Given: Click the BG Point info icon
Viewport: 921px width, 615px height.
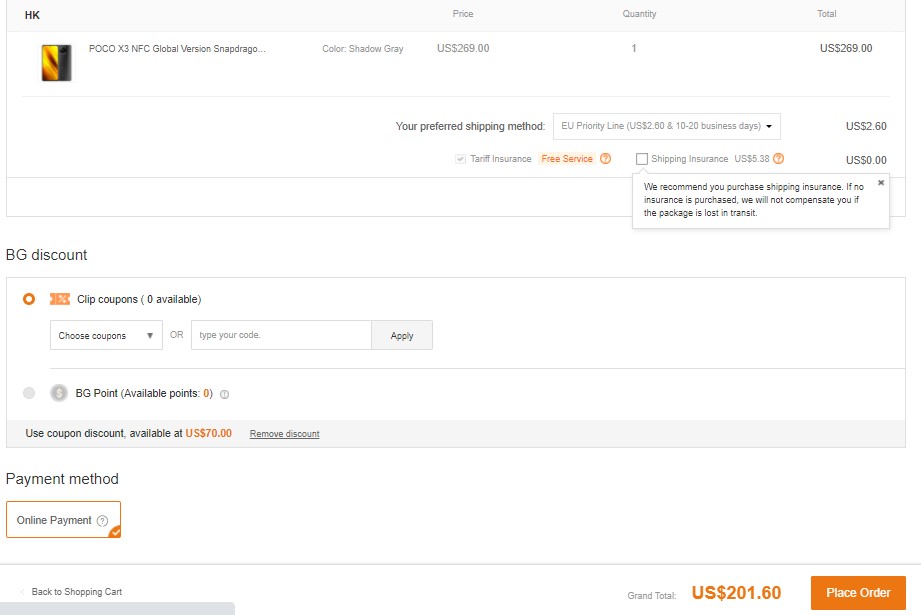Looking at the screenshot, I should tap(224, 394).
